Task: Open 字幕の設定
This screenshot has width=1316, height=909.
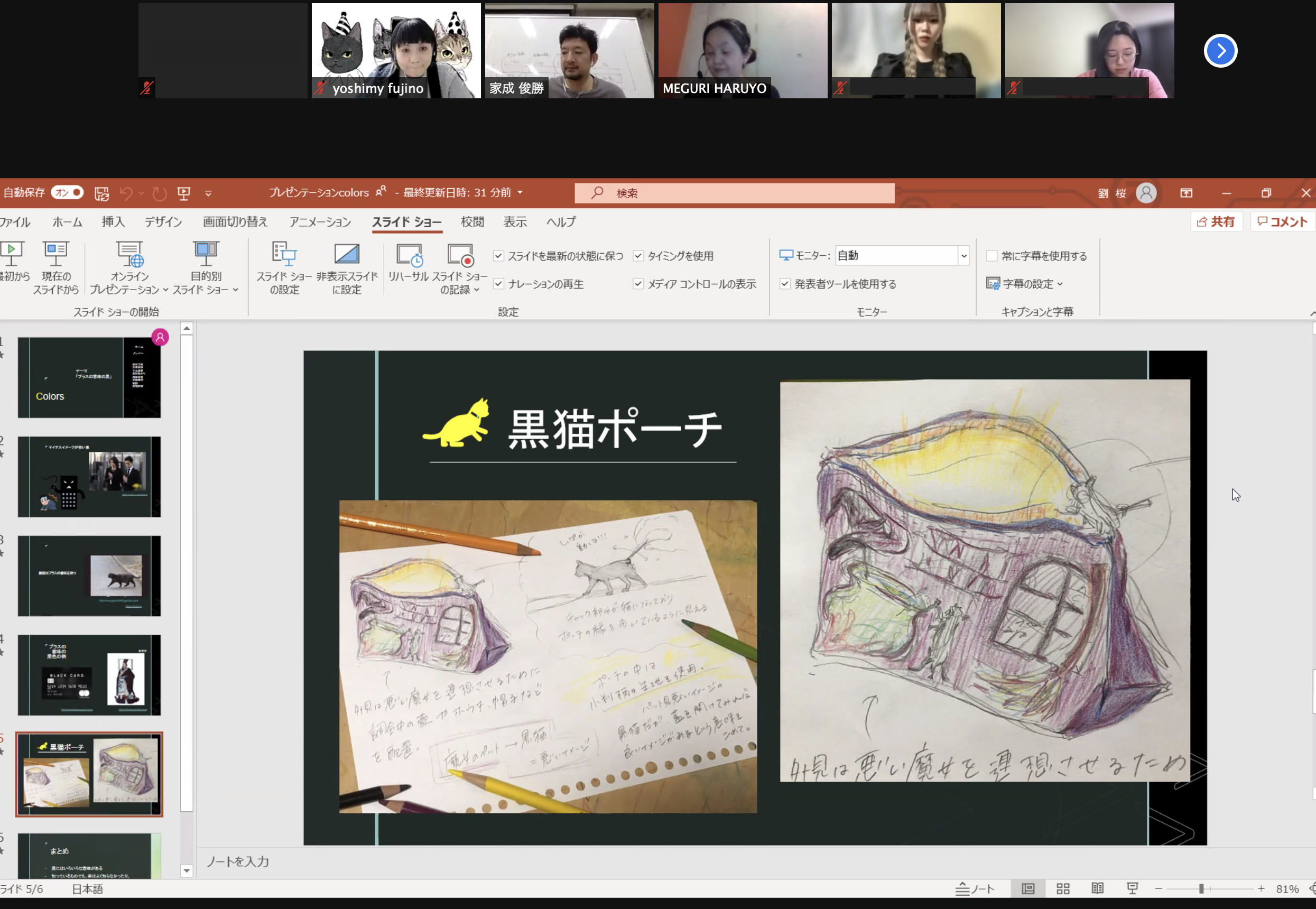Action: click(1024, 284)
